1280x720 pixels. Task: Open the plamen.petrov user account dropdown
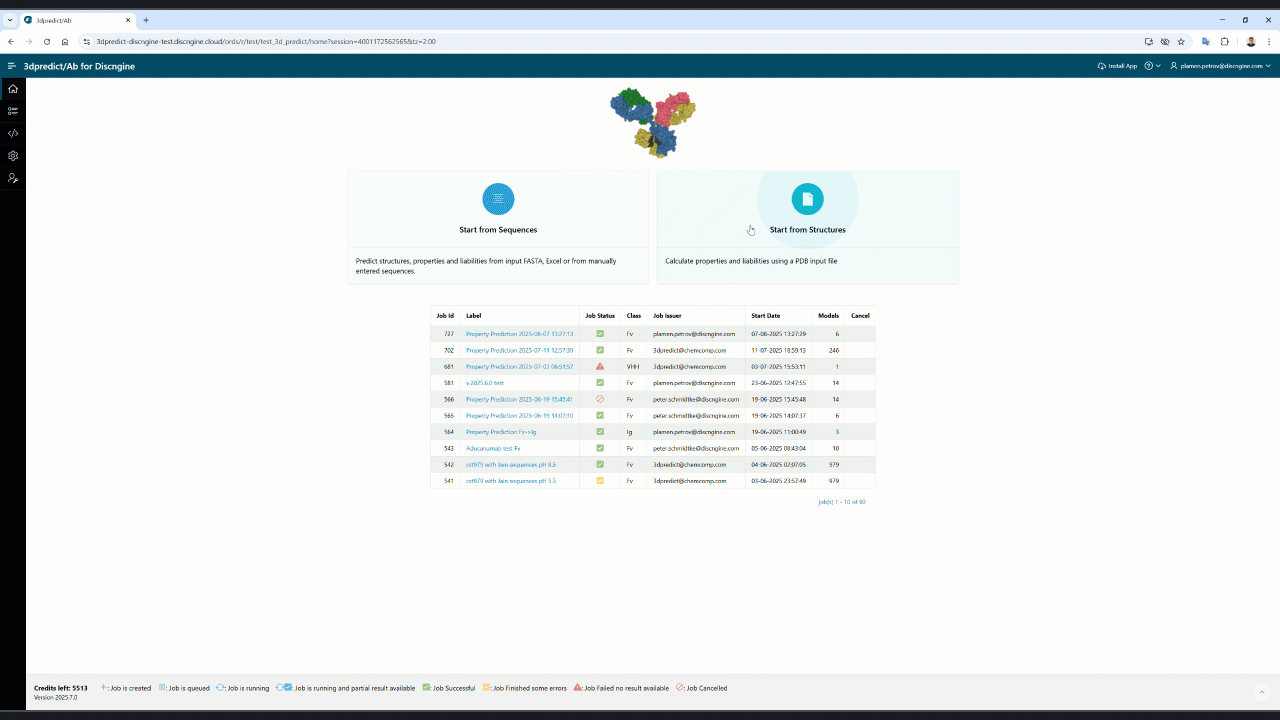1220,66
